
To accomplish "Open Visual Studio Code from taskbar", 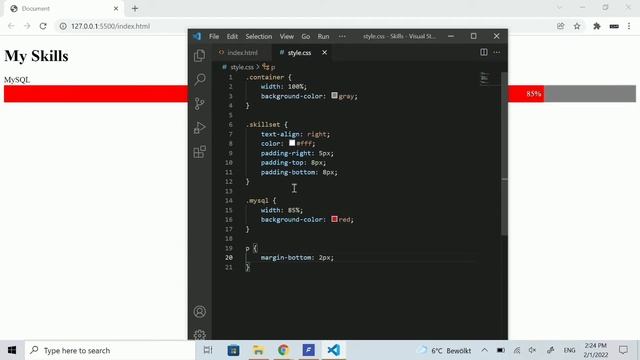I will coord(333,350).
